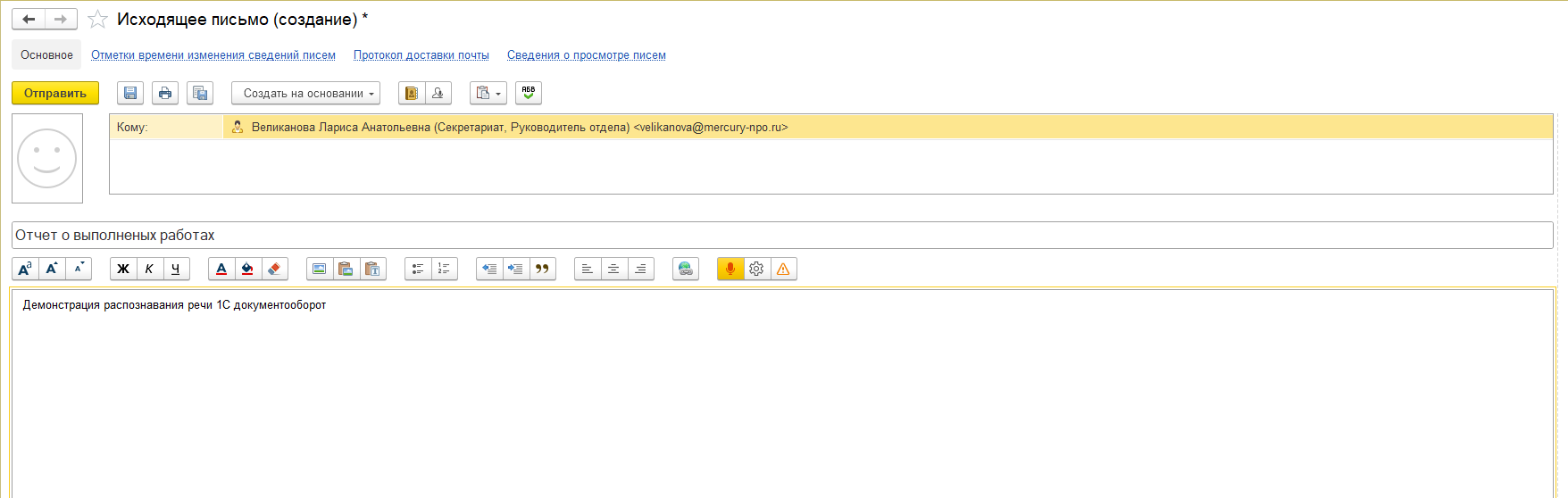Open Отметки времени изменения сведений писем
Image resolution: width=1568 pixels, height=498 pixels.
point(213,54)
